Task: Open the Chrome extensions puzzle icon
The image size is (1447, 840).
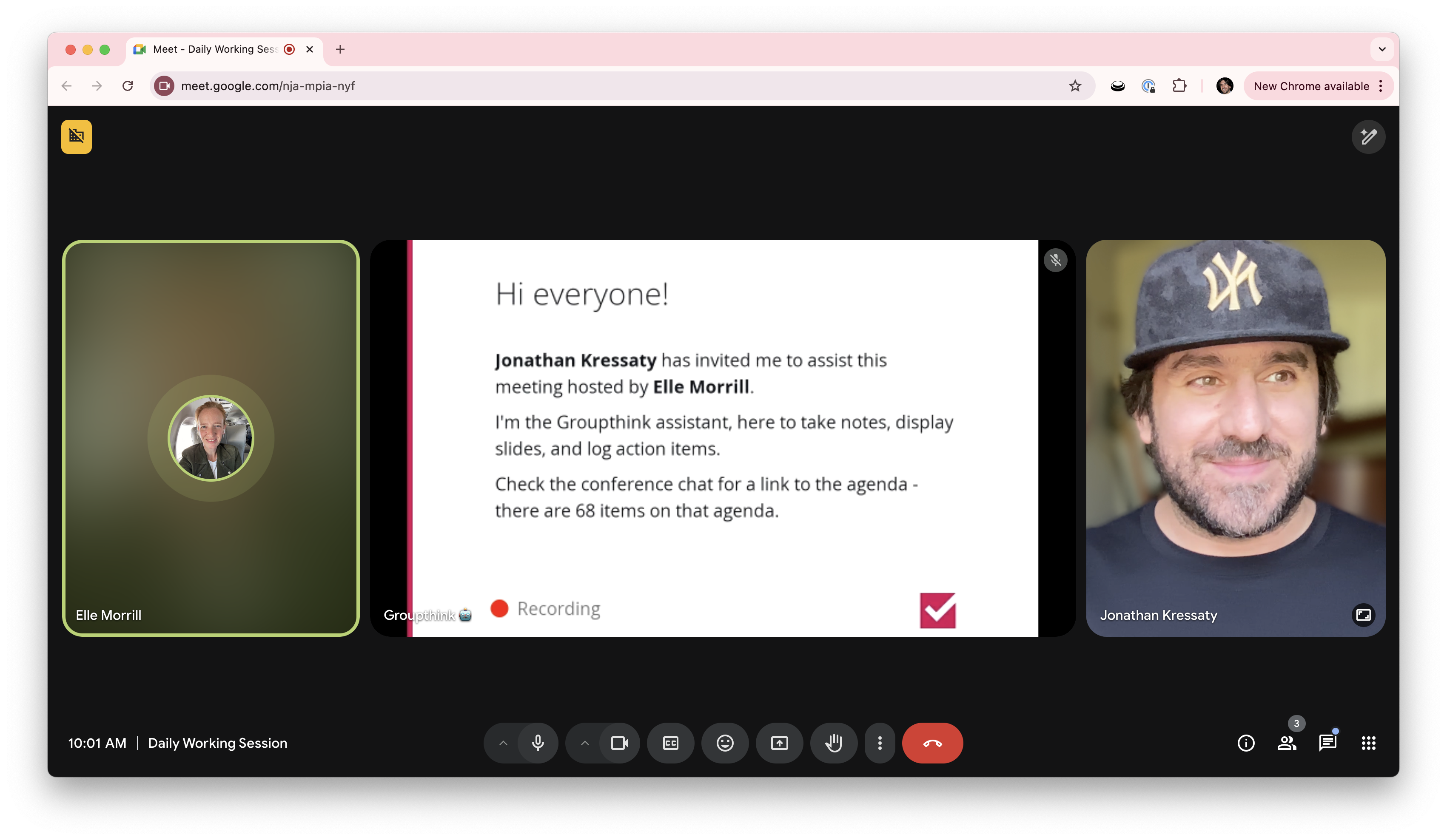Action: [x=1179, y=86]
